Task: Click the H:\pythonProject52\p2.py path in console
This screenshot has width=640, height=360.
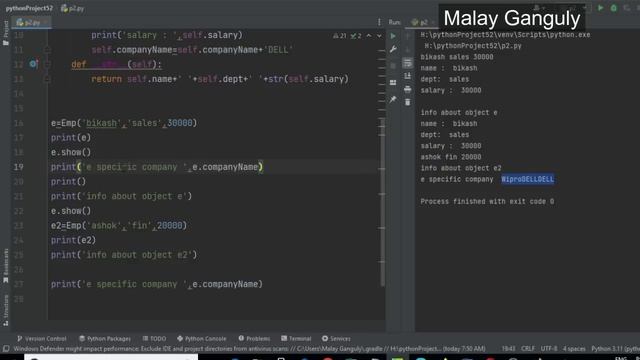Action: 473,46
